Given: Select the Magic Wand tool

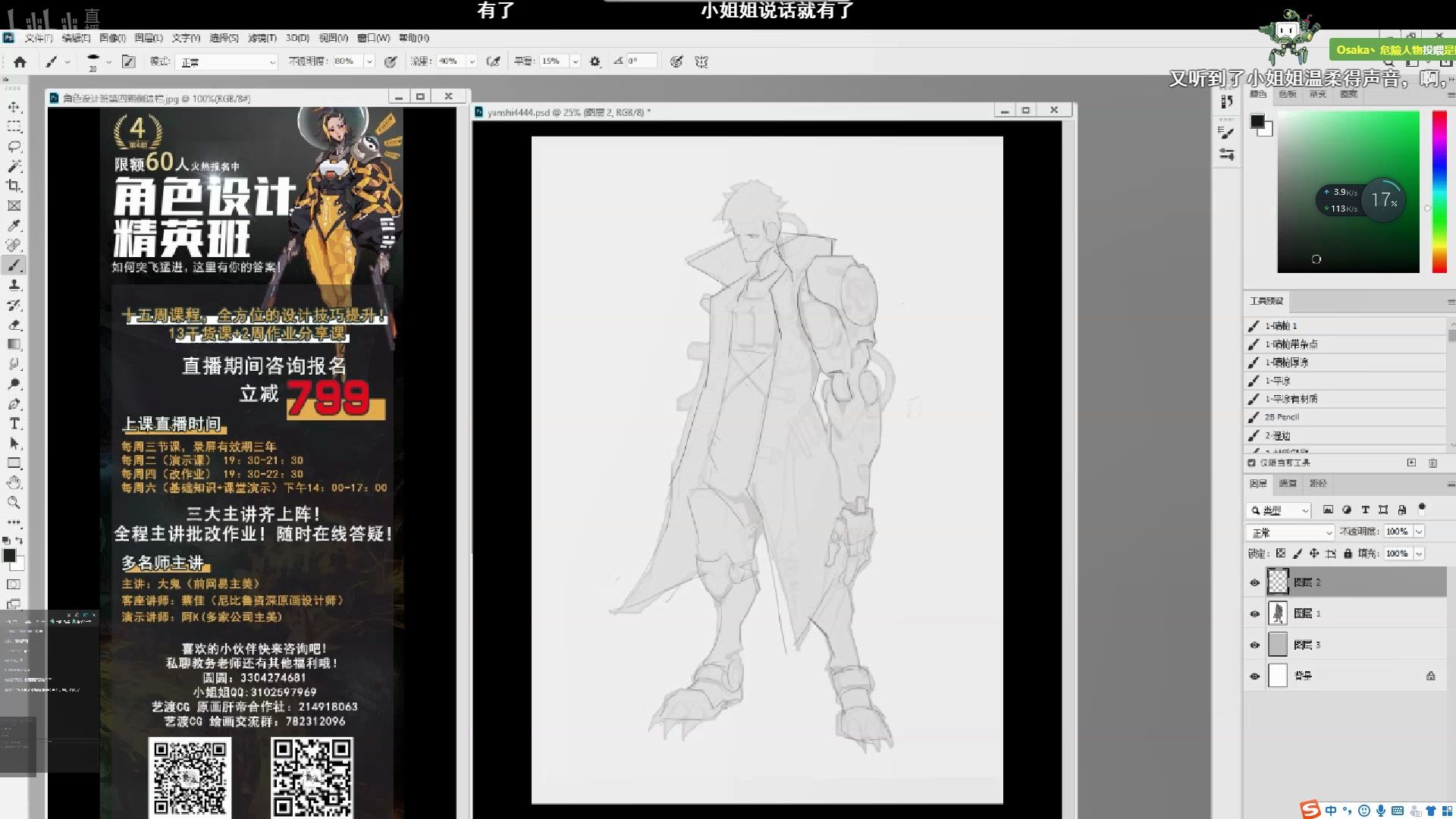Looking at the screenshot, I should (x=14, y=166).
